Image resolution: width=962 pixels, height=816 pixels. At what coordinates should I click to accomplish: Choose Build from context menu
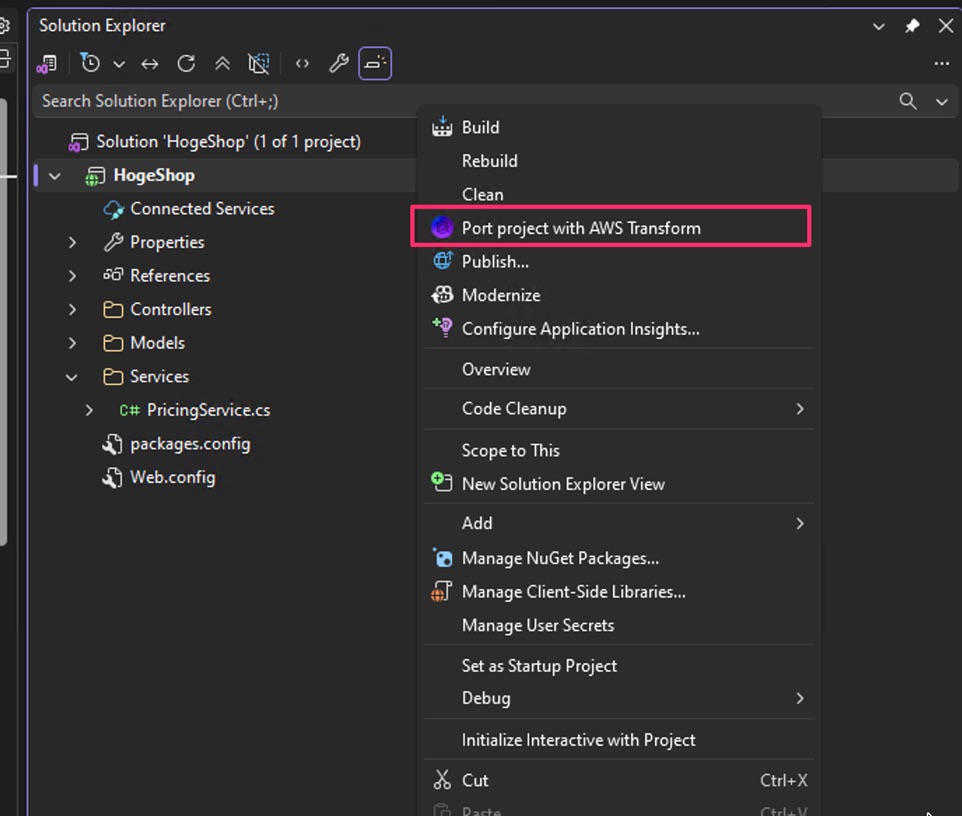[618, 128]
